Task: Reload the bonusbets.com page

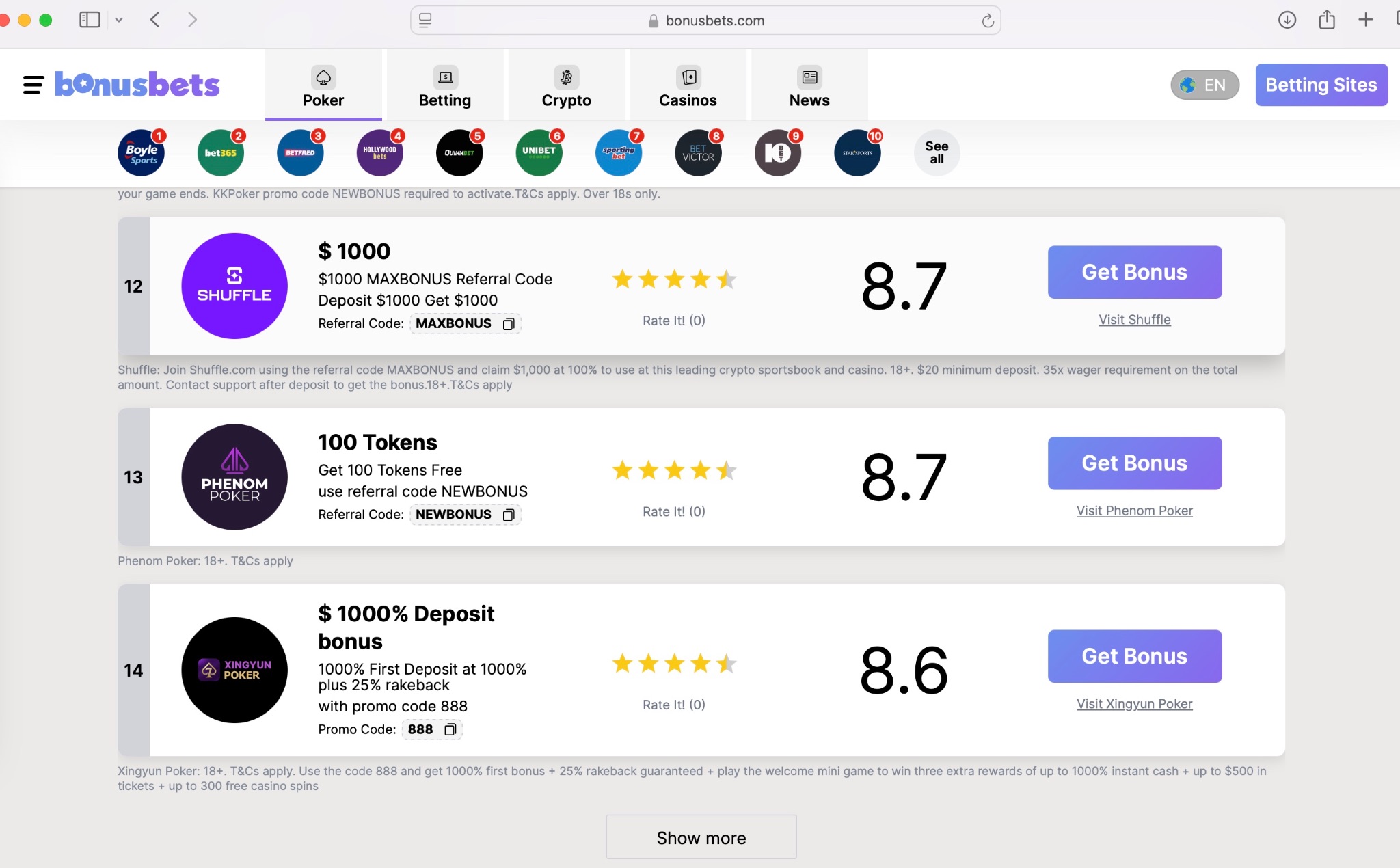Action: pos(987,21)
